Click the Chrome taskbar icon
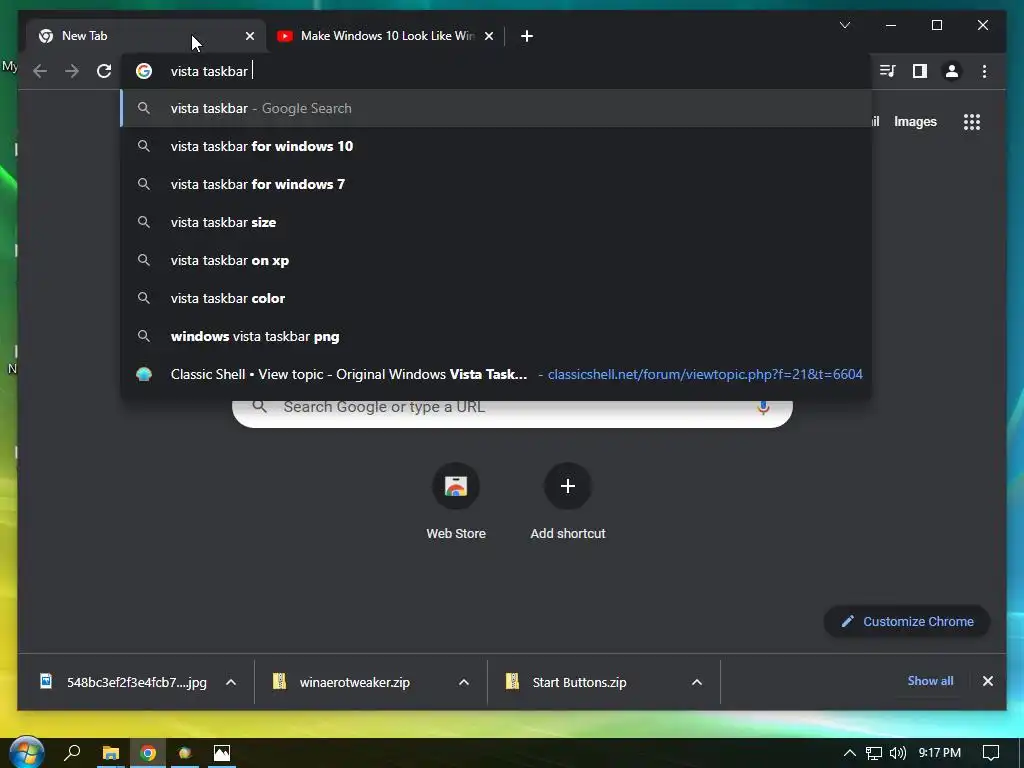Image resolution: width=1024 pixels, height=768 pixels. click(148, 753)
